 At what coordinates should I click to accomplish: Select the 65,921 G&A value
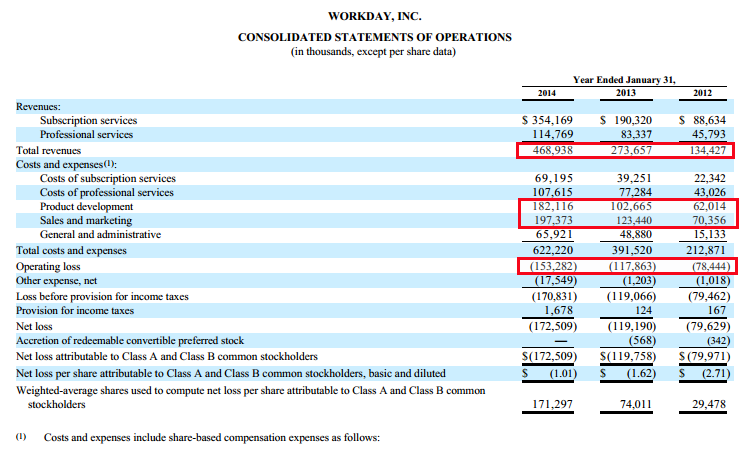point(554,235)
